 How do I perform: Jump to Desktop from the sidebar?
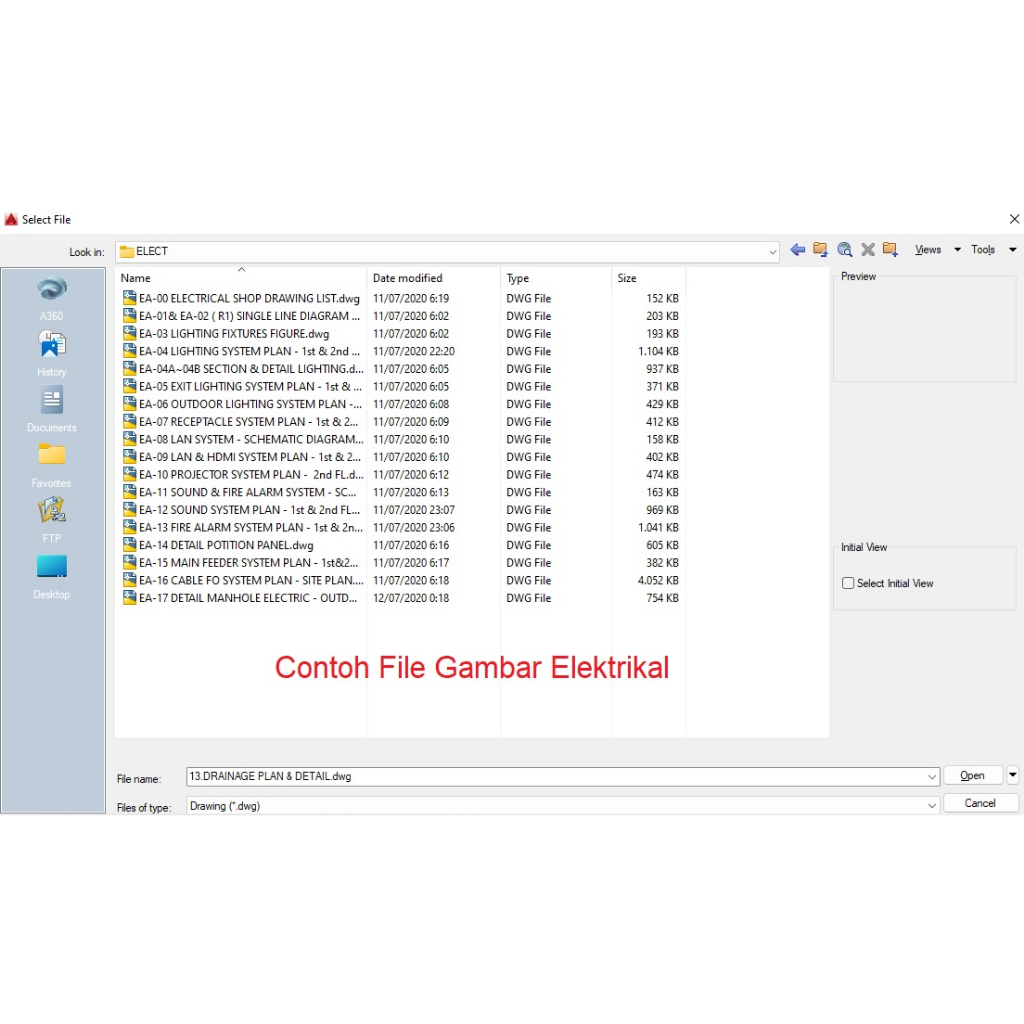click(x=52, y=568)
